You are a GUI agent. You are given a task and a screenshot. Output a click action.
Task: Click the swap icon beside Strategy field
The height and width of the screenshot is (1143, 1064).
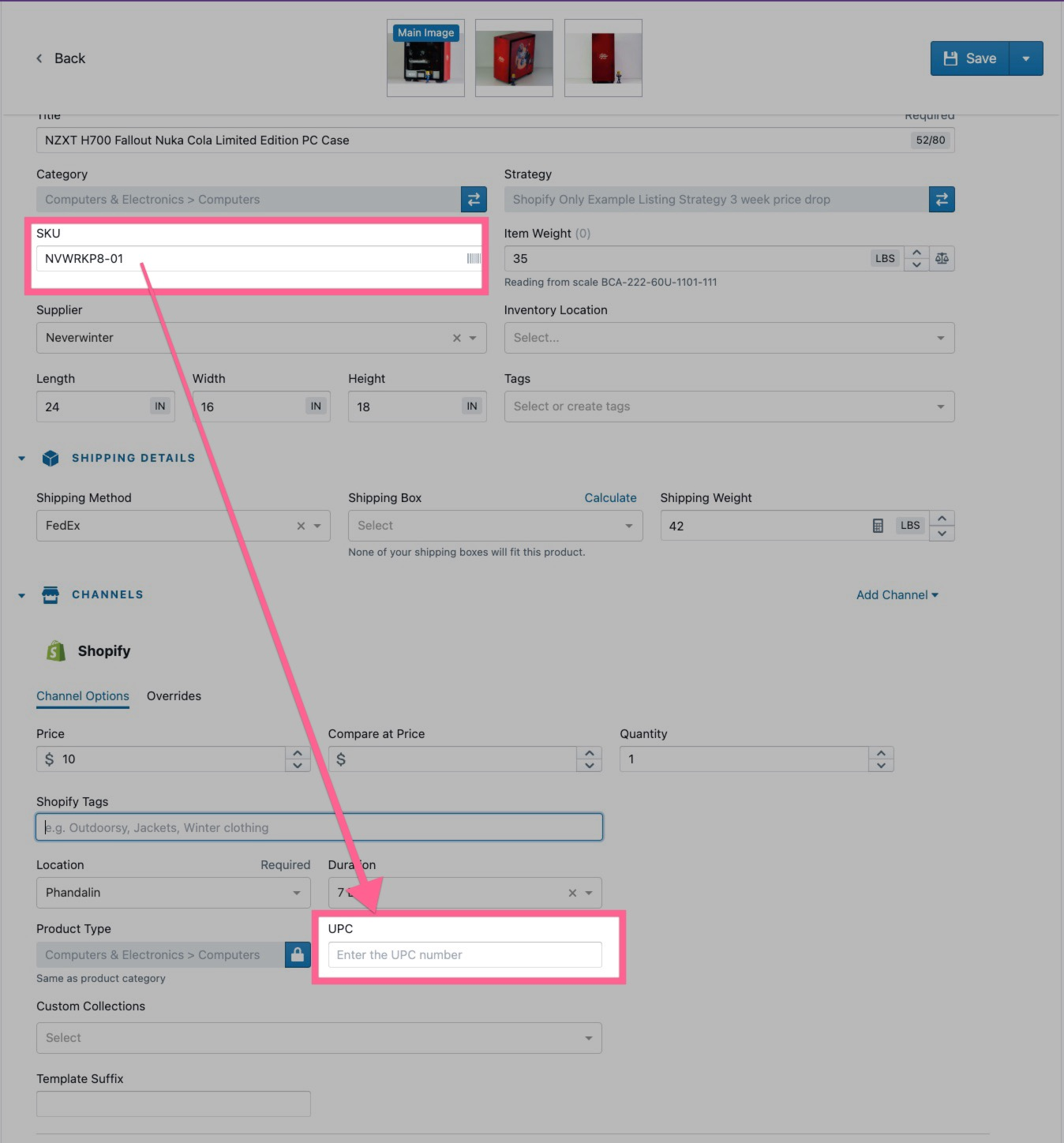click(x=942, y=200)
